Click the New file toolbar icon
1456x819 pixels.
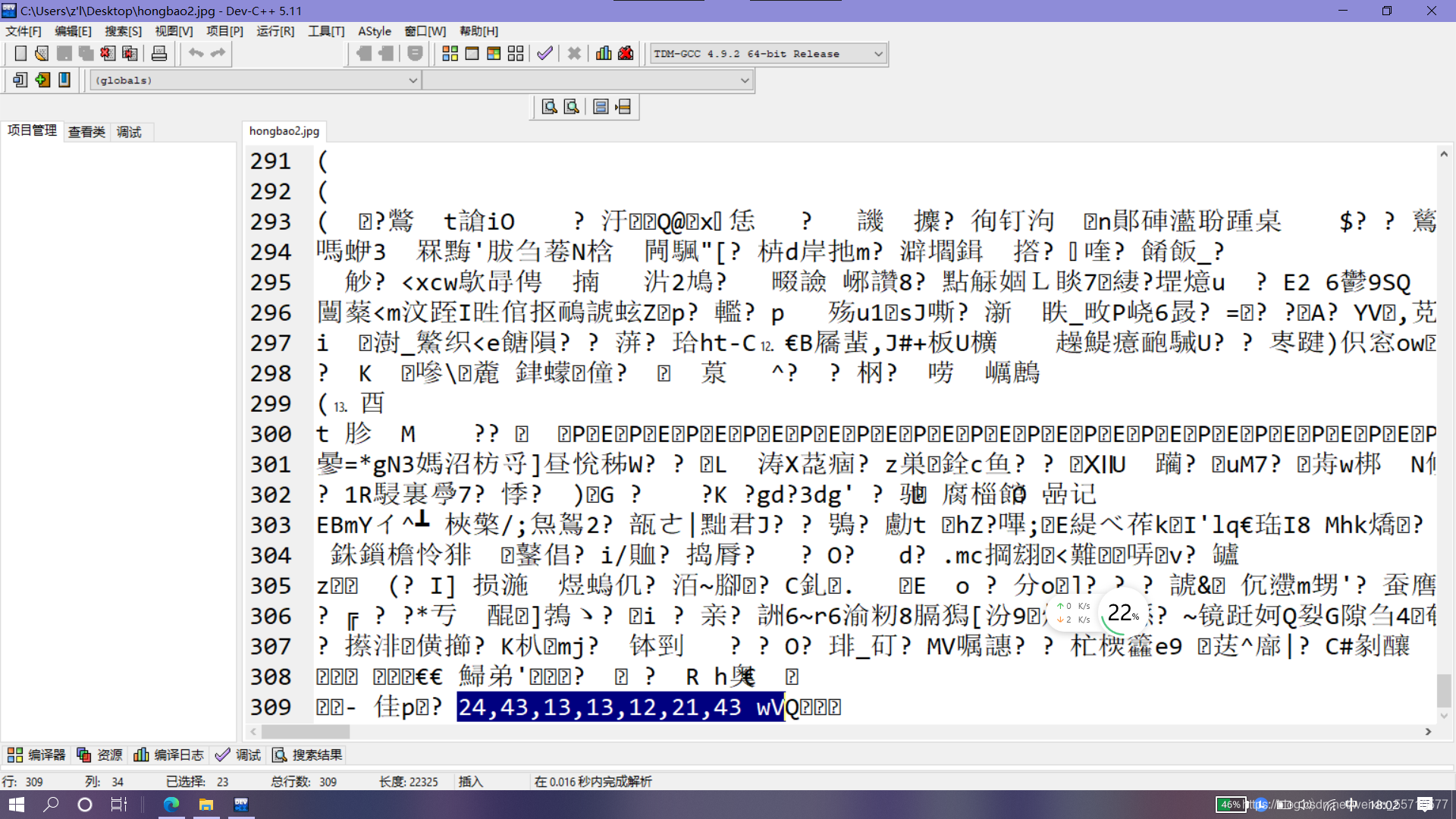tap(20, 54)
